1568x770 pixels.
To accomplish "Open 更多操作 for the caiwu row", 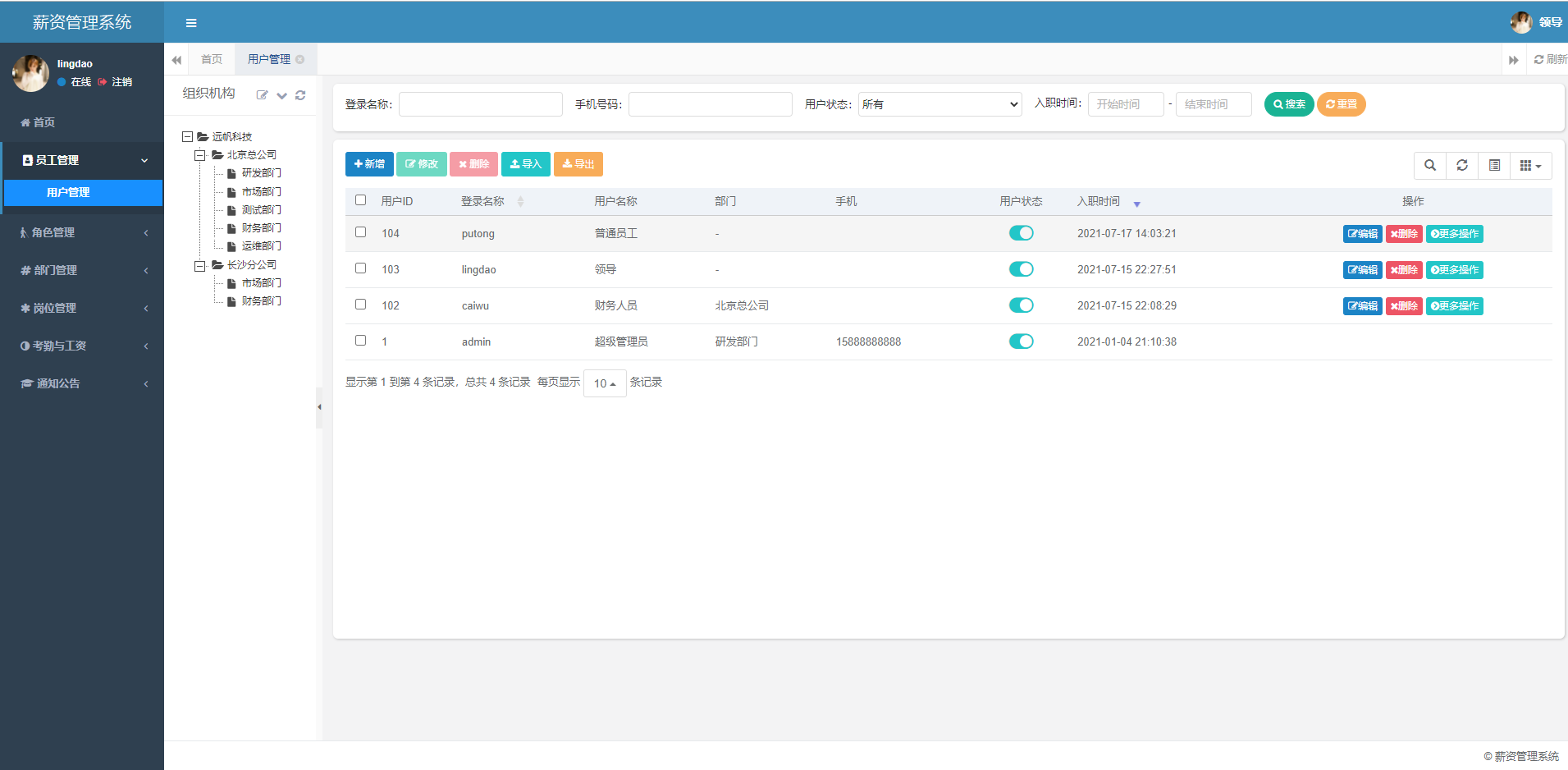I will click(1455, 306).
